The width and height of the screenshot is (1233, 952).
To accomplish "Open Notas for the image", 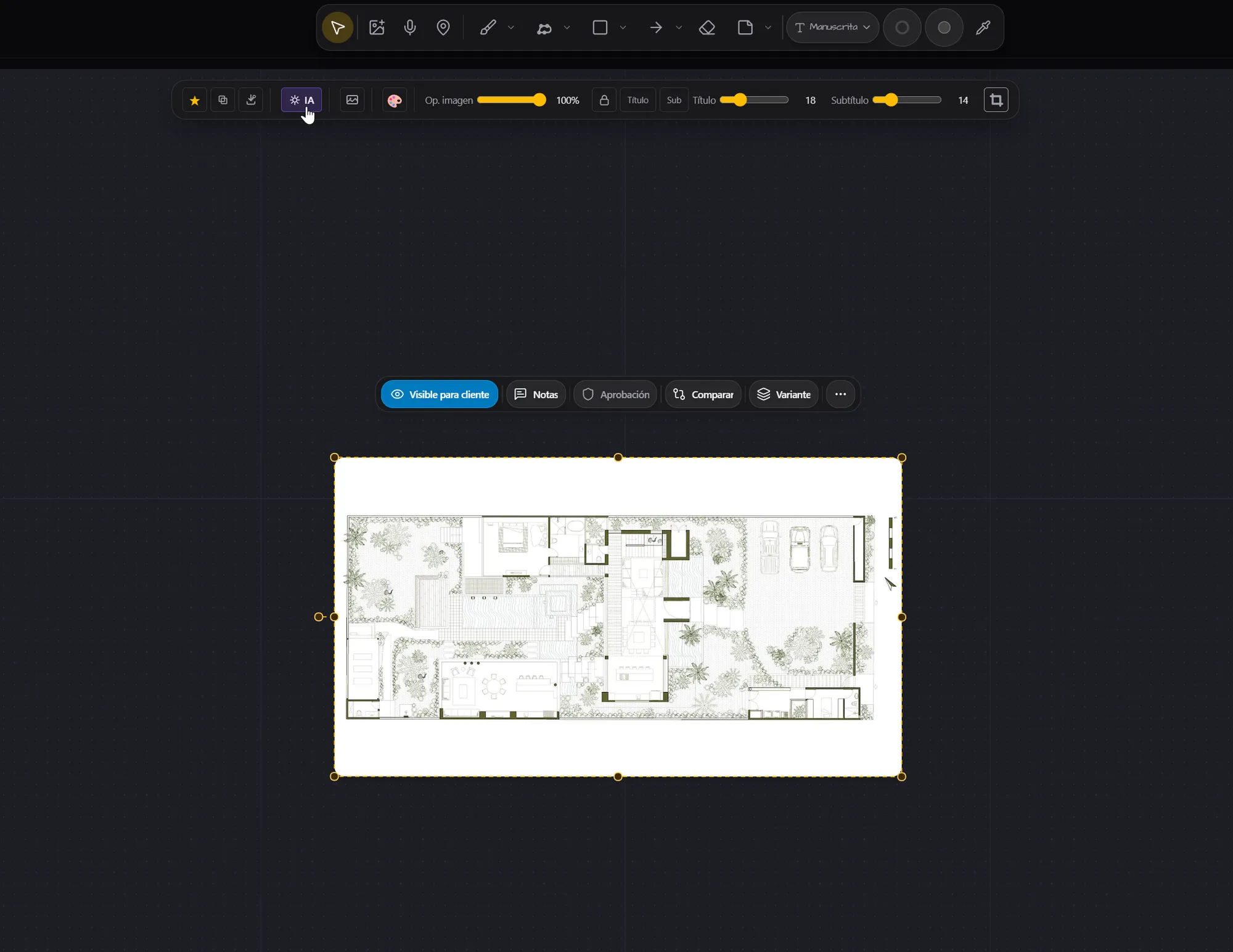I will [x=536, y=394].
